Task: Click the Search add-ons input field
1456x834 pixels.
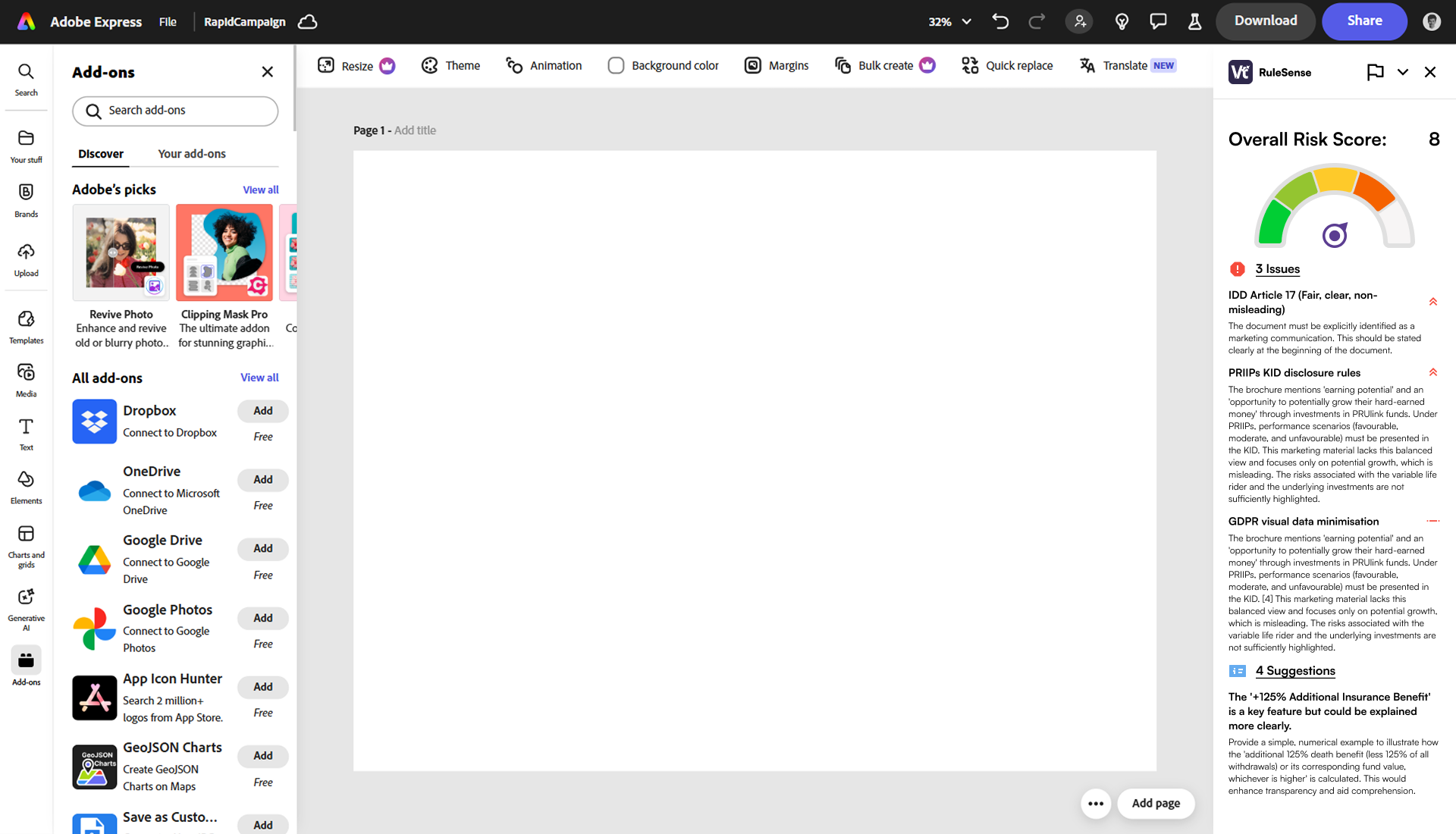Action: (175, 111)
